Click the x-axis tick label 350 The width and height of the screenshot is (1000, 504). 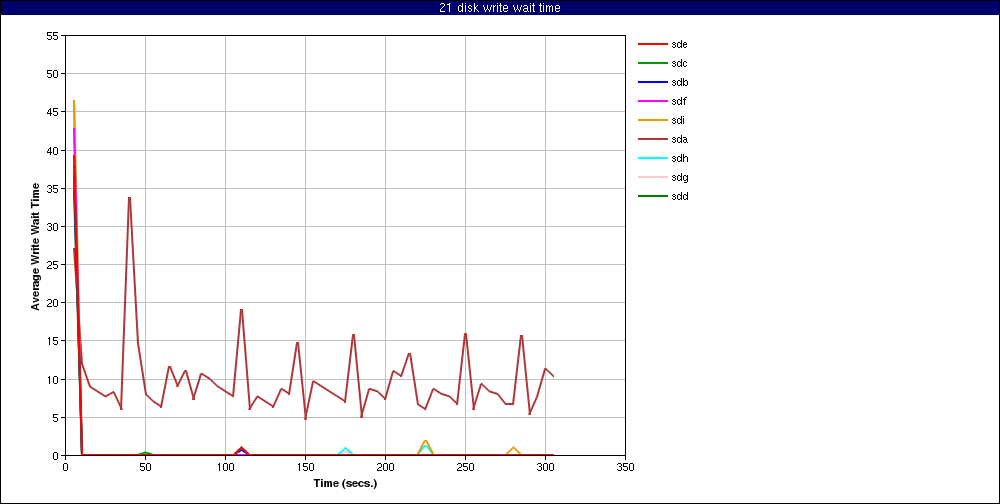626,467
